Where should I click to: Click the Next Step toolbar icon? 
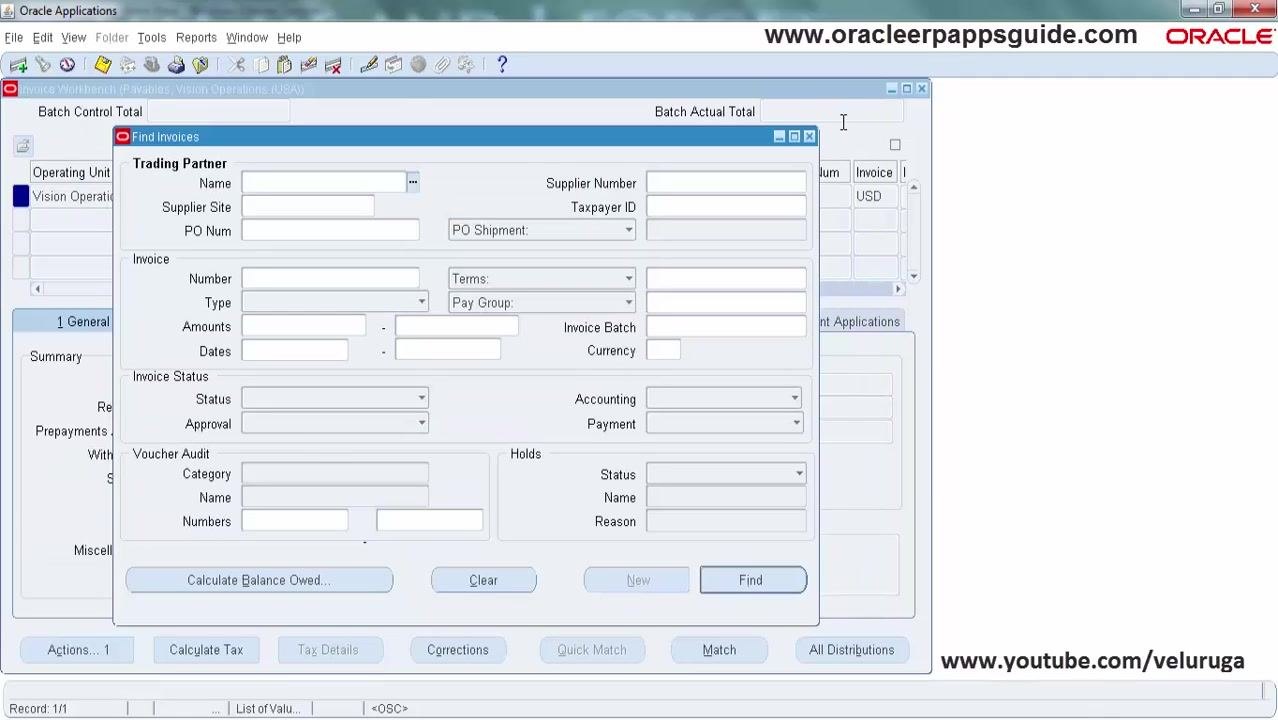127,65
